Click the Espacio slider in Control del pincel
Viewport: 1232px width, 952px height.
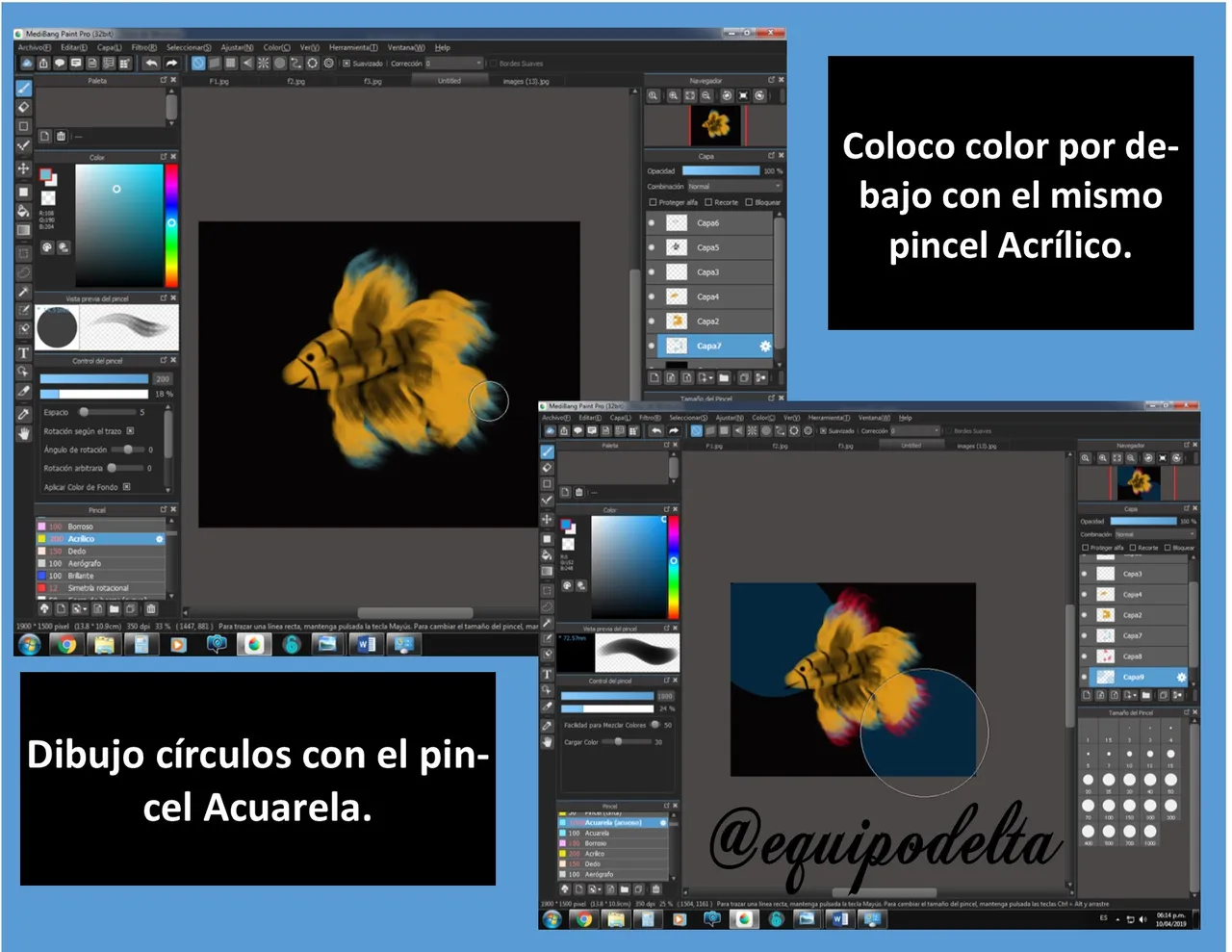point(106,412)
